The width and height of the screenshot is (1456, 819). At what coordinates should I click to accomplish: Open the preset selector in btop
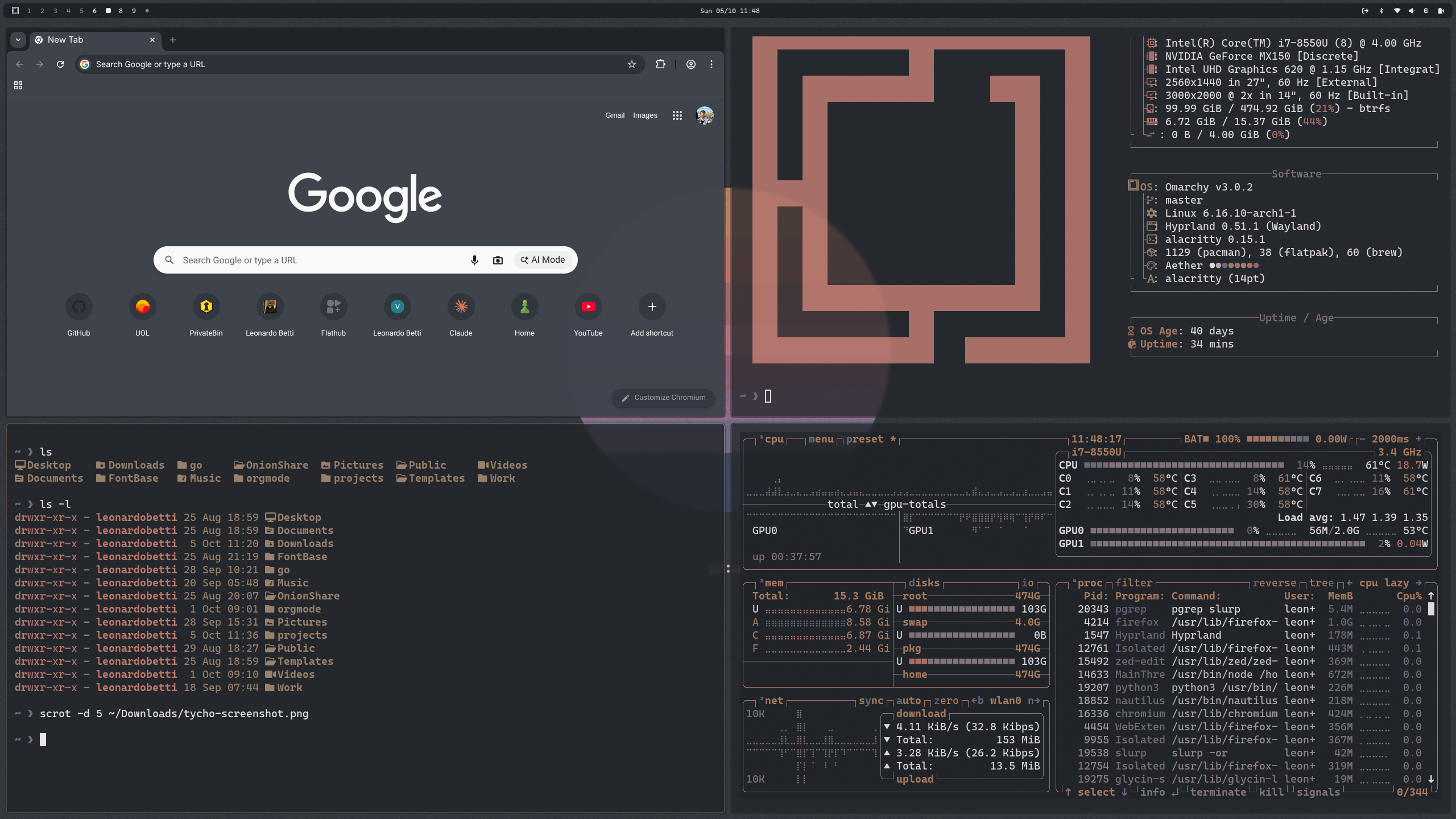pos(864,439)
